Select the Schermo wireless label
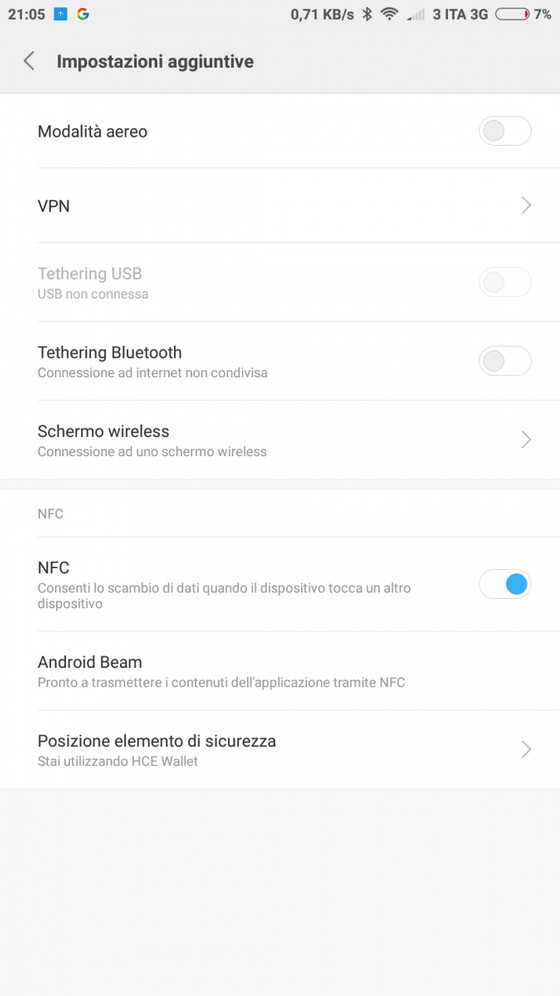This screenshot has height=996, width=560. (x=103, y=431)
